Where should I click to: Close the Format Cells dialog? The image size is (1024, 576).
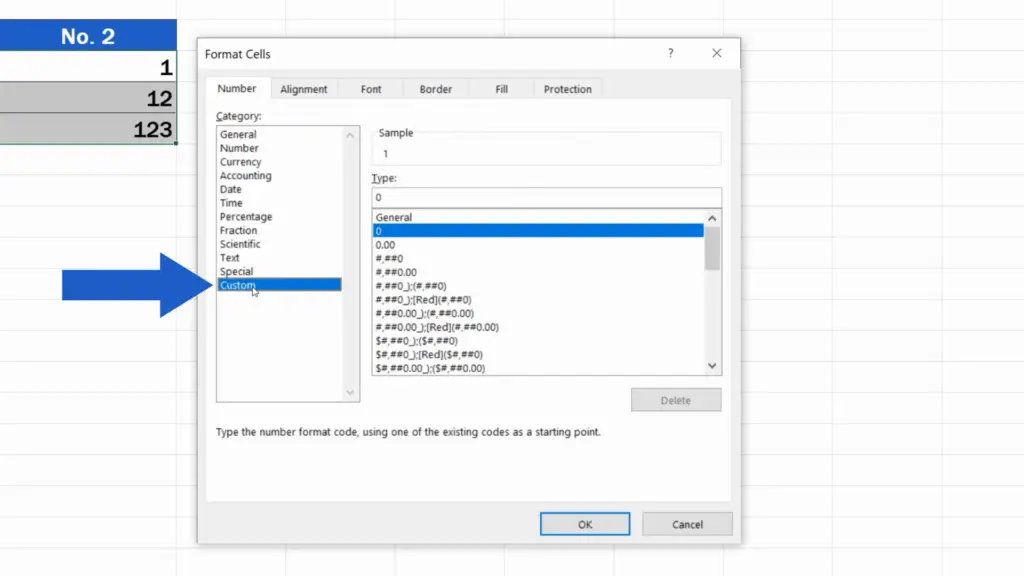pyautogui.click(x=716, y=54)
